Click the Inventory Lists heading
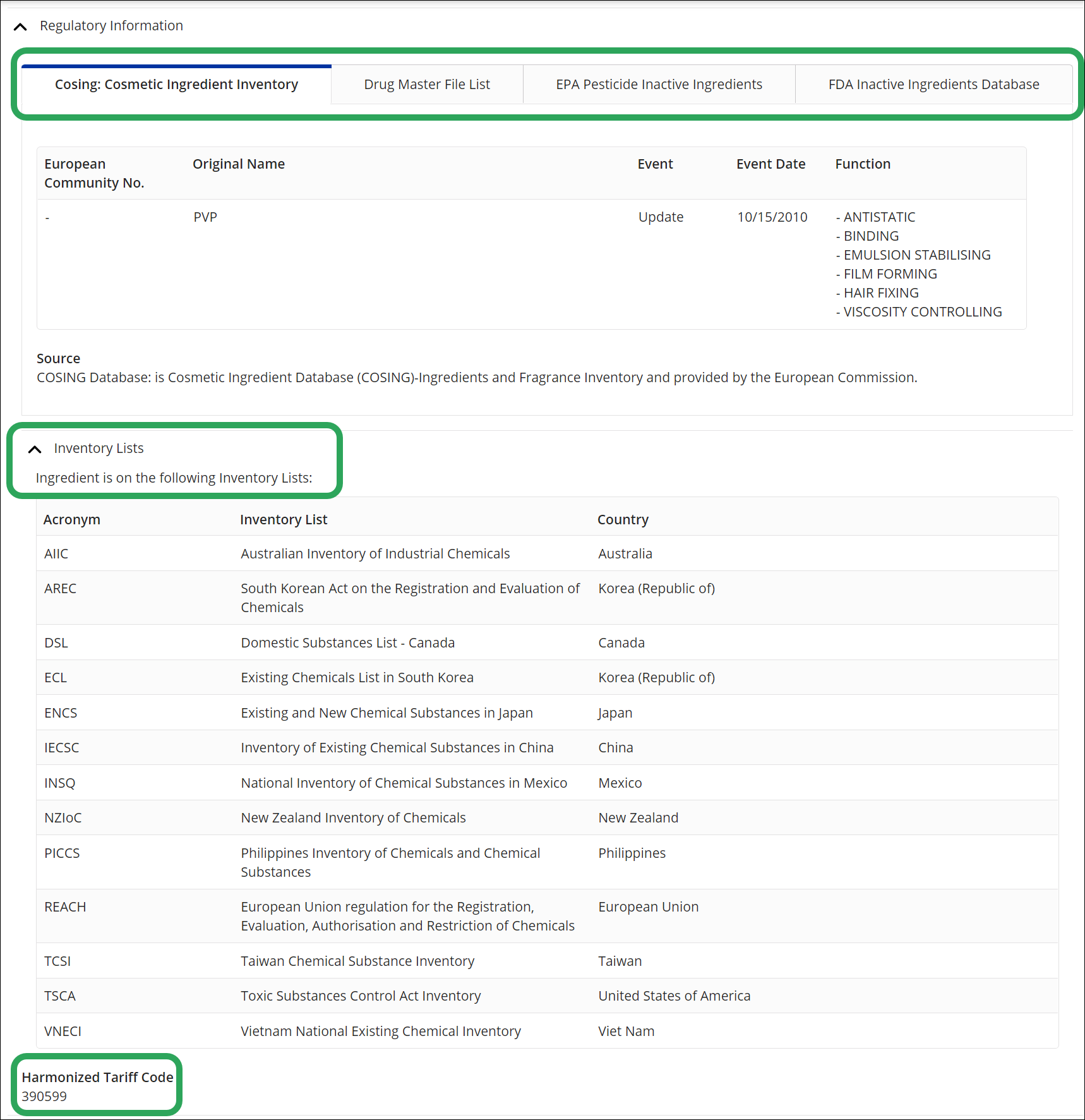1085x1120 pixels. 99,448
